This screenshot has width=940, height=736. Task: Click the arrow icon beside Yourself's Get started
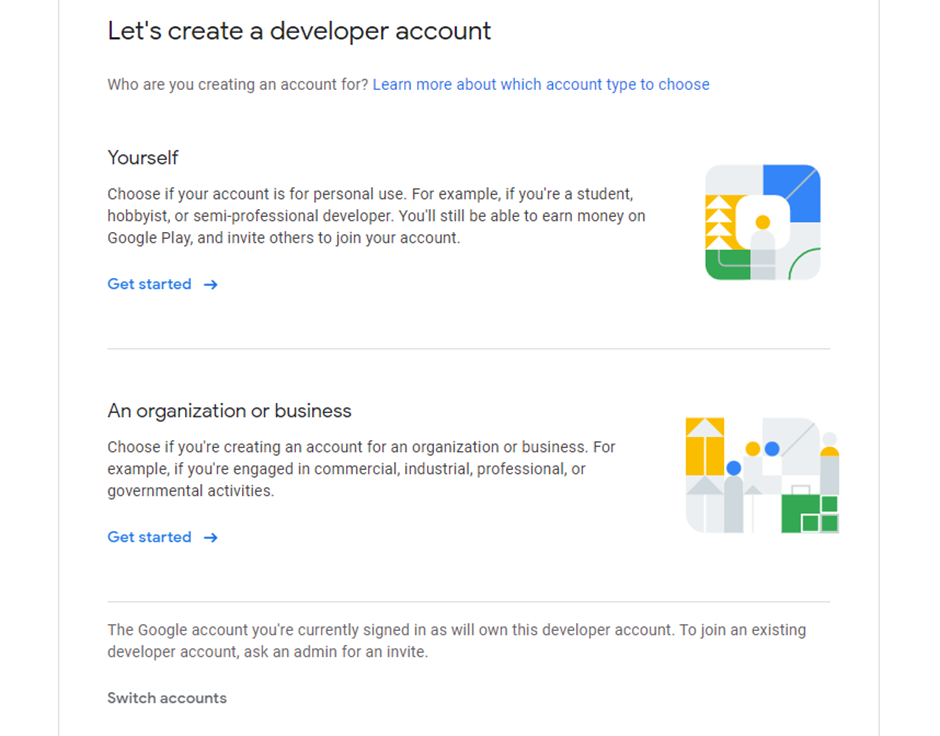[211, 285]
